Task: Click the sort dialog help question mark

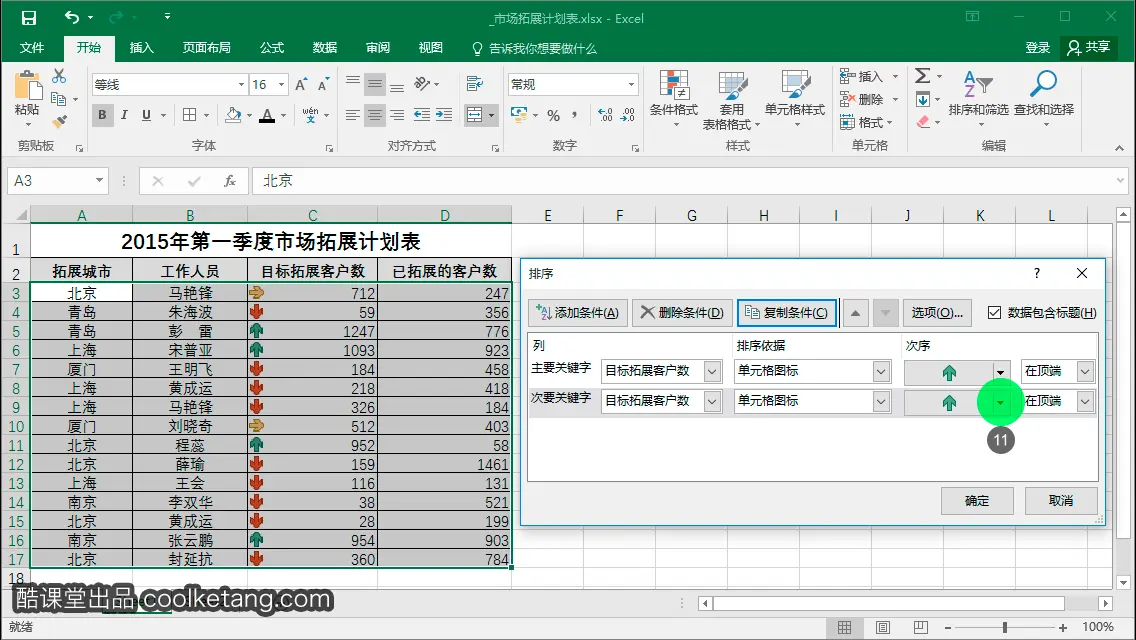Action: click(1037, 273)
